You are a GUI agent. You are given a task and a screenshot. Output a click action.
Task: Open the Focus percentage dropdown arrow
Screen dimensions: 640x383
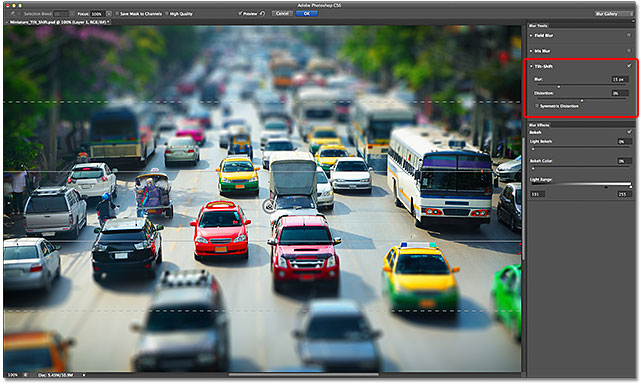click(109, 14)
